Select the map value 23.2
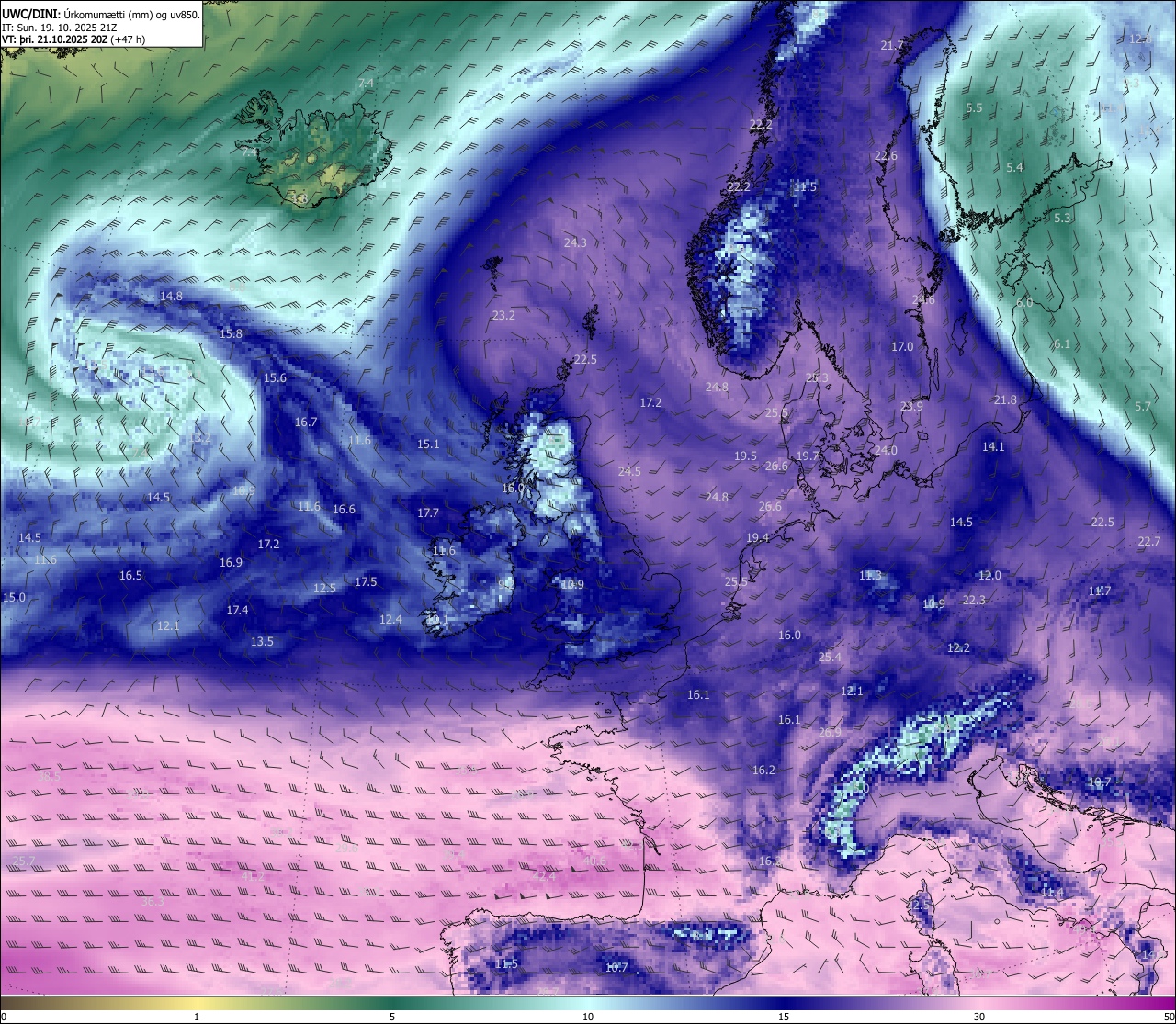This screenshot has height=1024, width=1176. [x=503, y=316]
